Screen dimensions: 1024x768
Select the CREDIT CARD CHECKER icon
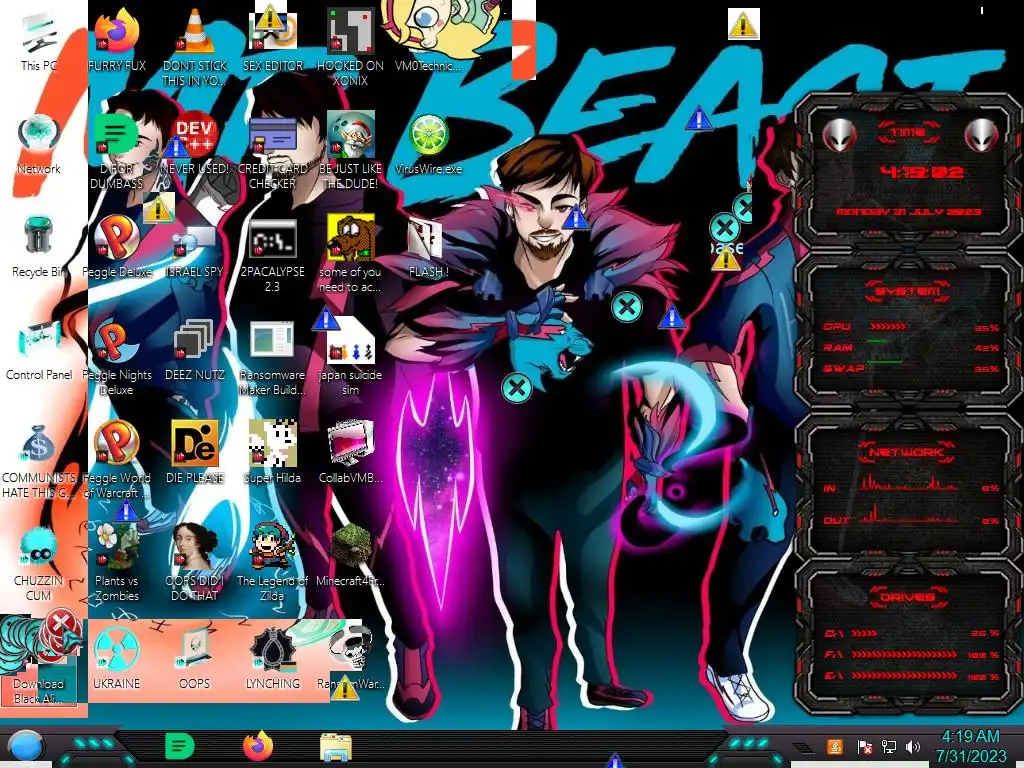(x=273, y=150)
